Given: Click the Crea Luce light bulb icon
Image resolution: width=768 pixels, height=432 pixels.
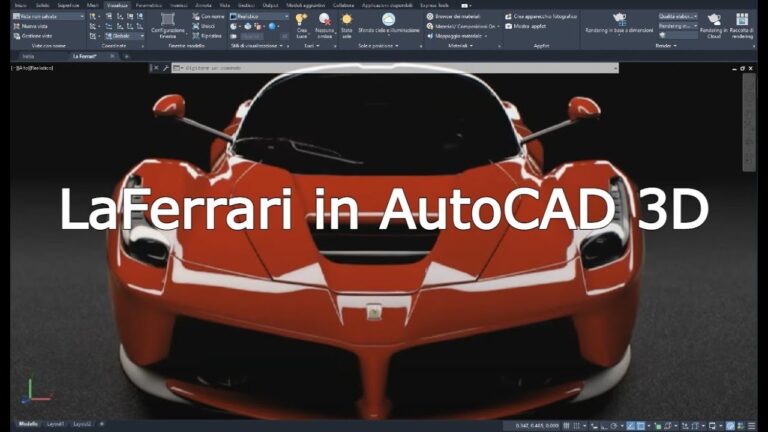Looking at the screenshot, I should coord(301,20).
